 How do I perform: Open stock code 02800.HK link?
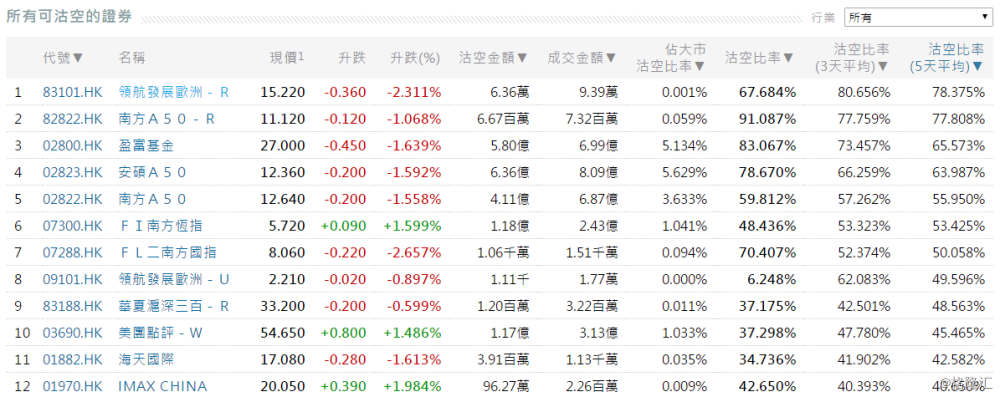coord(72,146)
